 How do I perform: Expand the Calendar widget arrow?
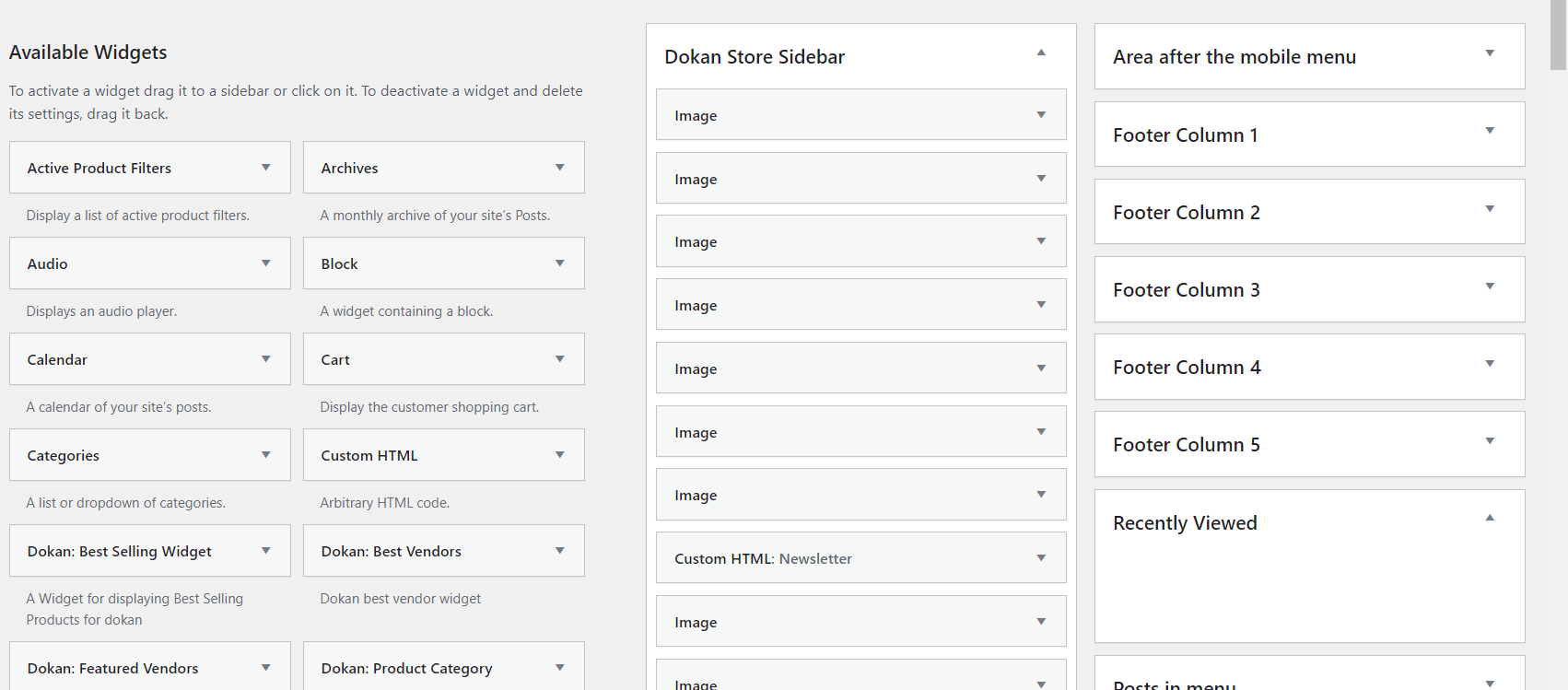click(265, 359)
